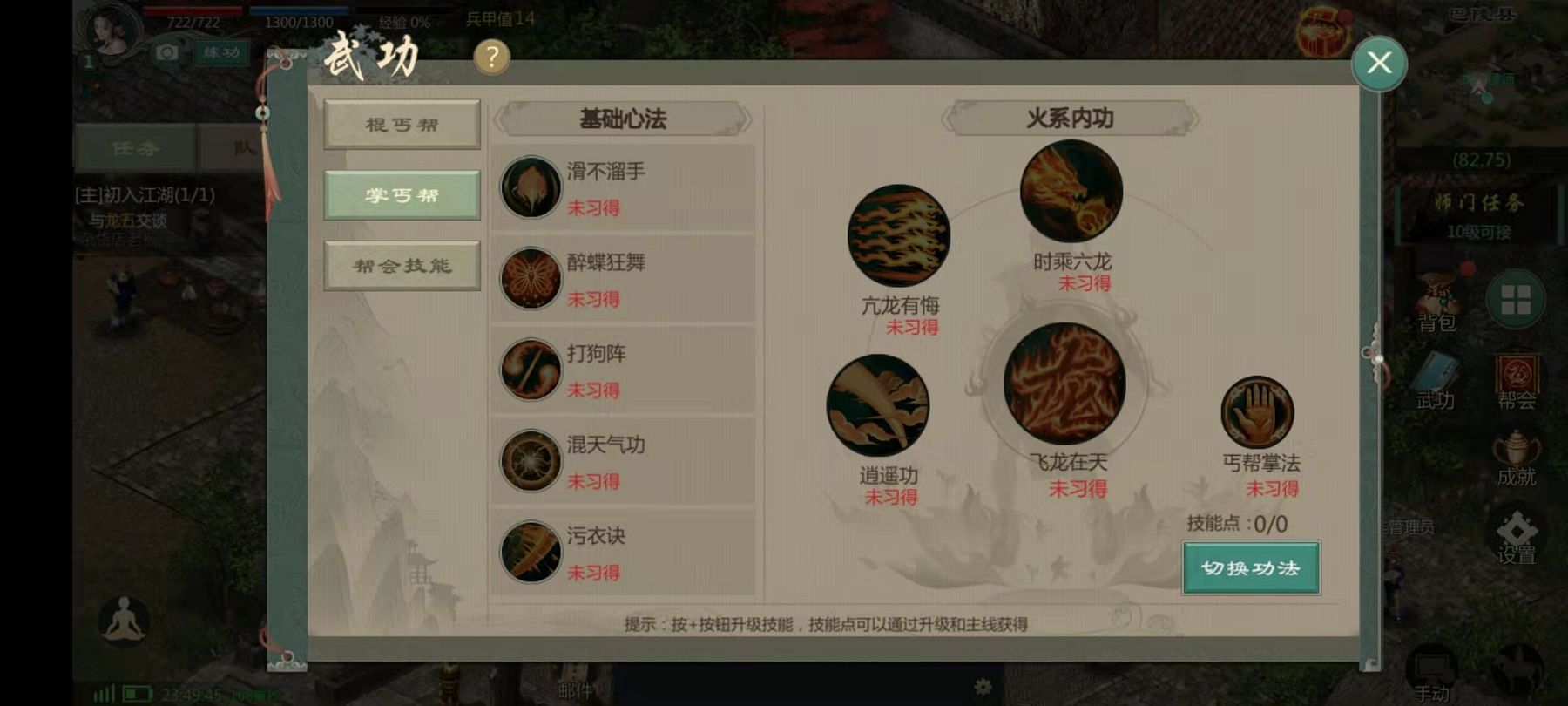Choose the 丐帮掌法 palm skill icon
The width and height of the screenshot is (1568, 706).
click(1257, 413)
